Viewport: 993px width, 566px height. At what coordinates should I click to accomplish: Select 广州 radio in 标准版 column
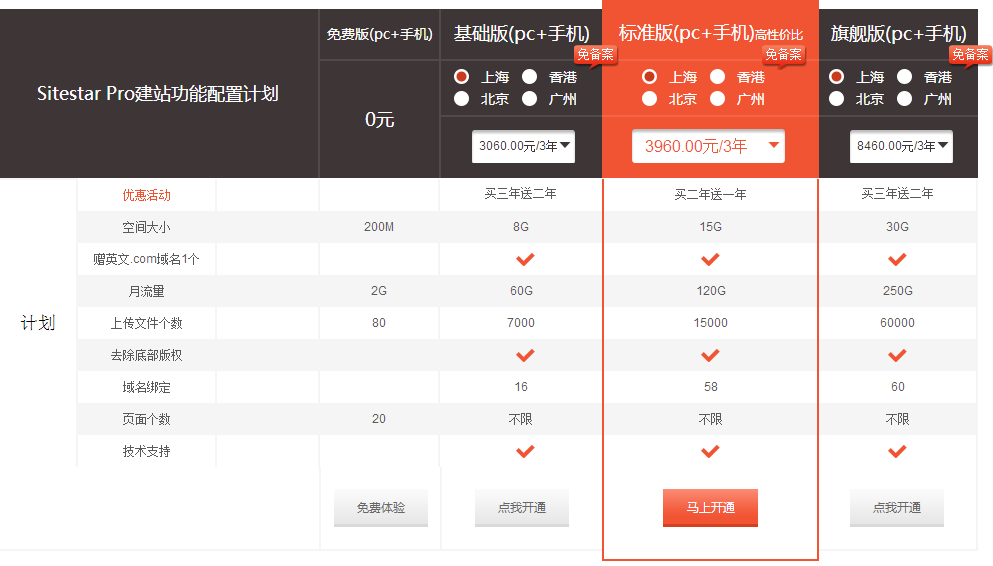(x=718, y=99)
